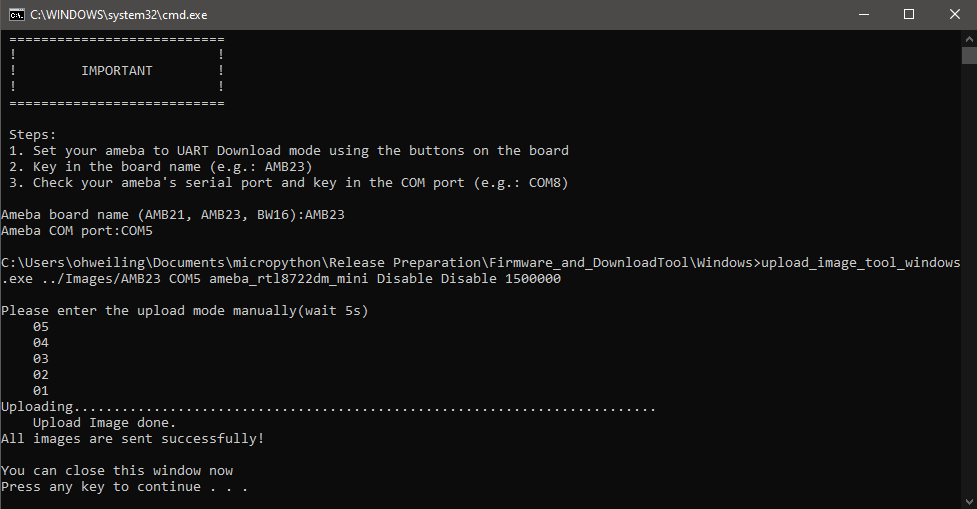Close the command prompt window
The width and height of the screenshot is (977, 509).
955,14
